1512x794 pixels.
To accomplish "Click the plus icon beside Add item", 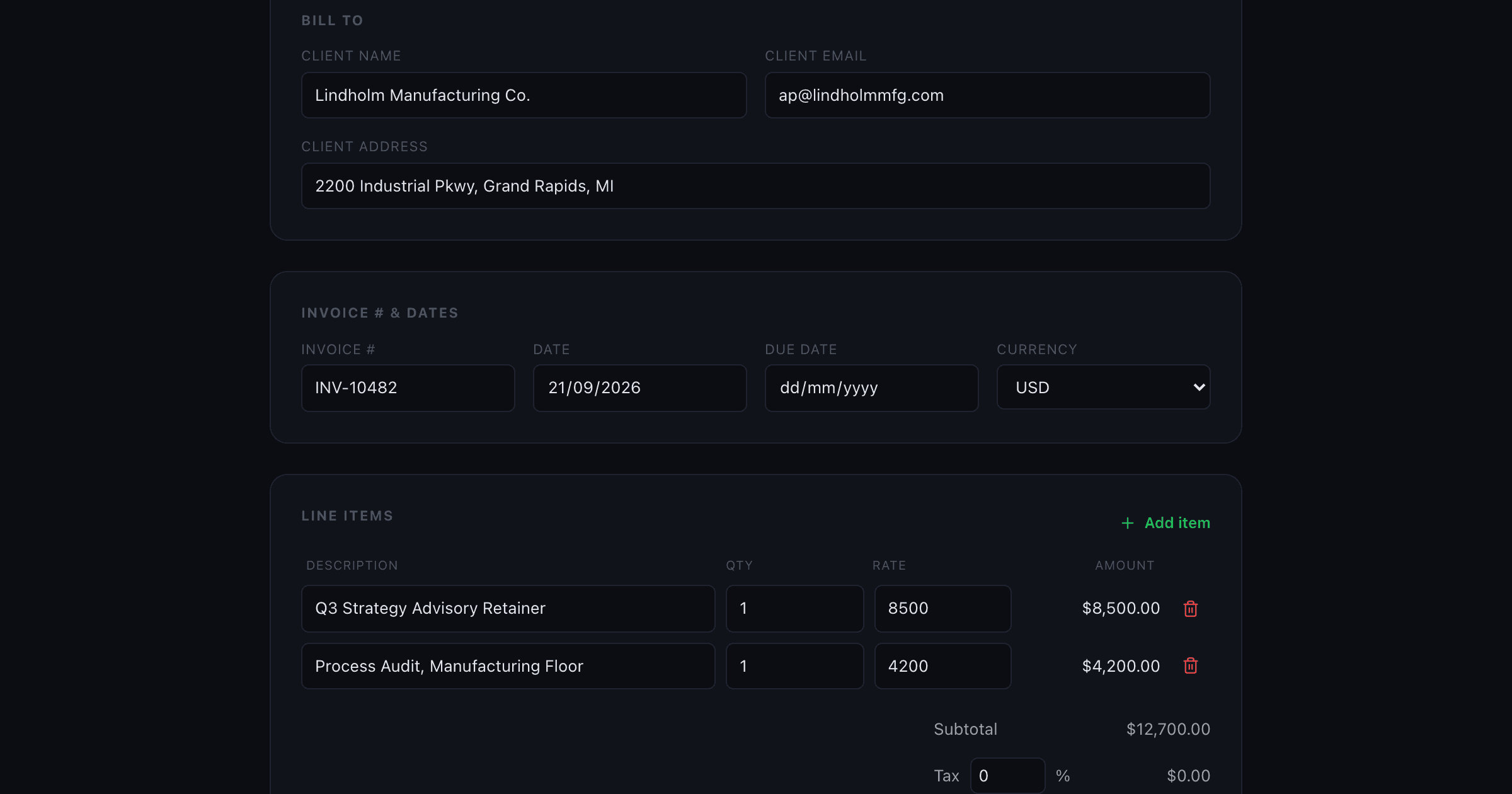I will (1128, 523).
